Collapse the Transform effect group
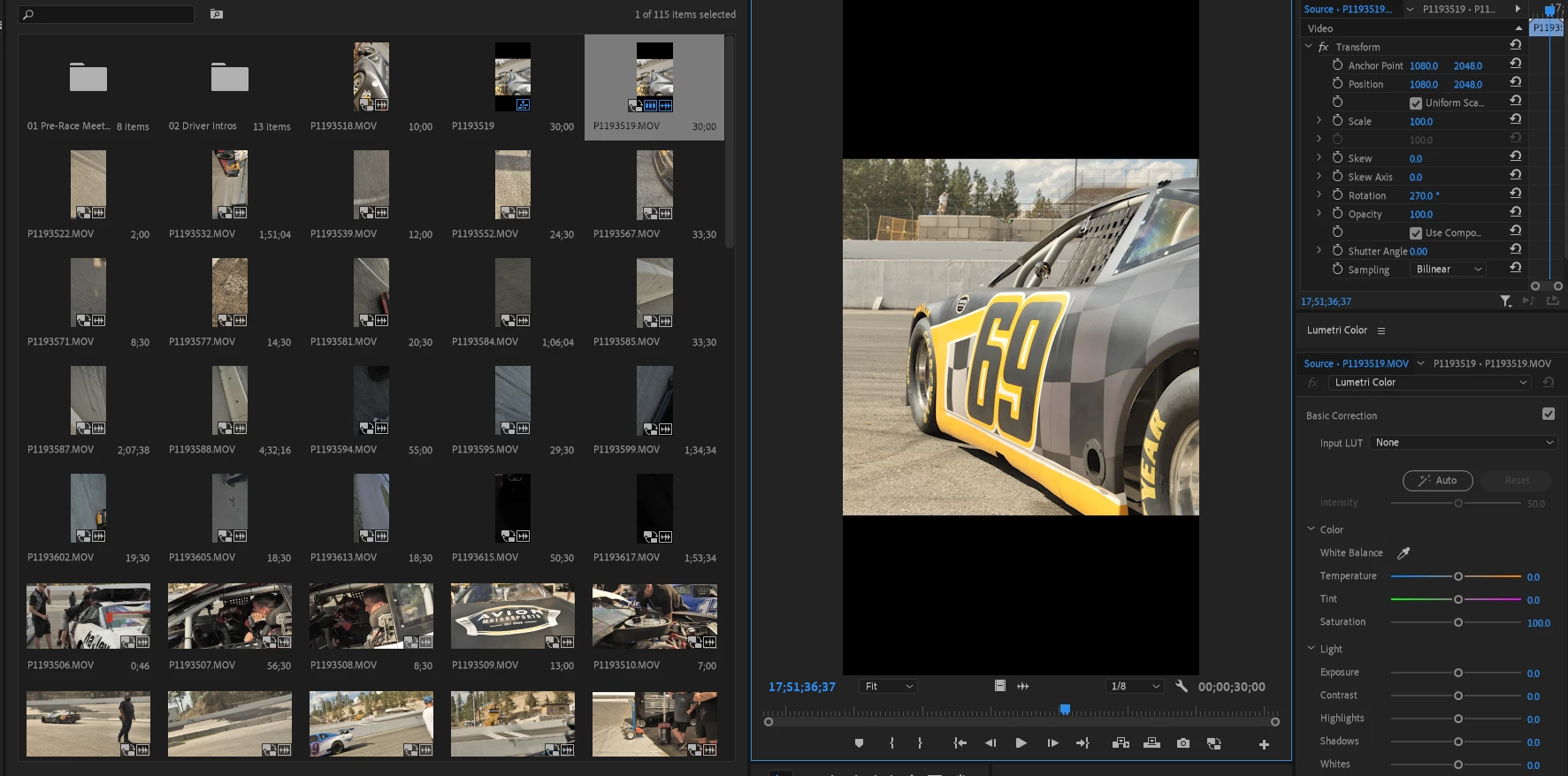Viewport: 1568px width, 776px height. (1309, 47)
